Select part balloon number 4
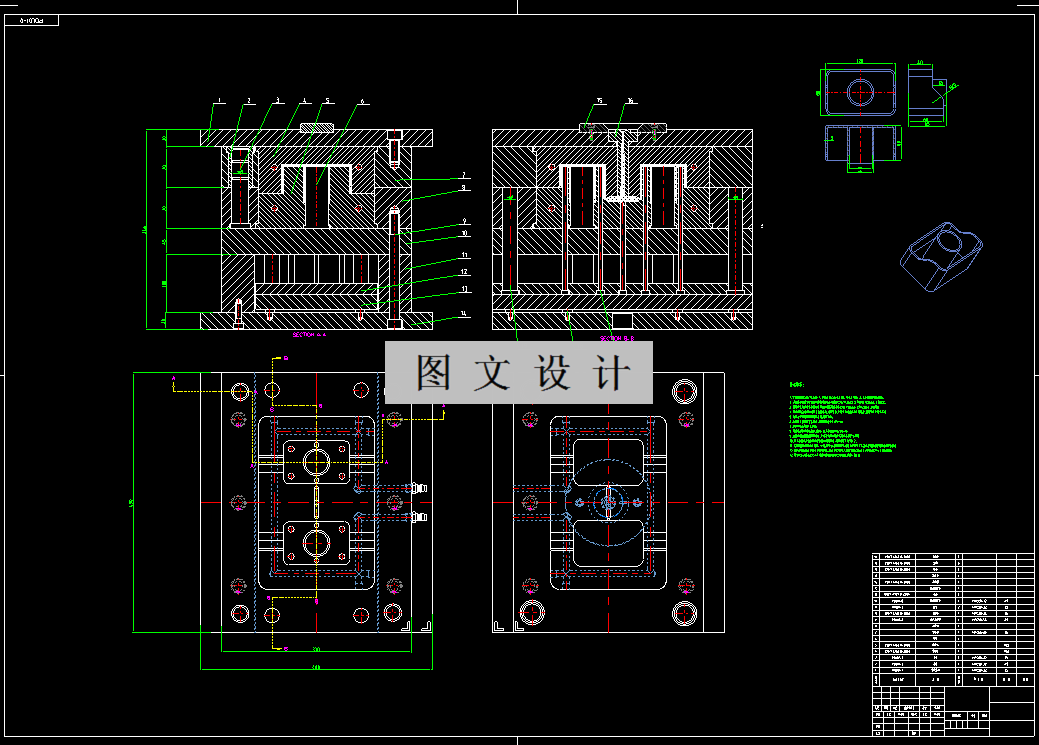This screenshot has width=1039, height=745. [304, 101]
